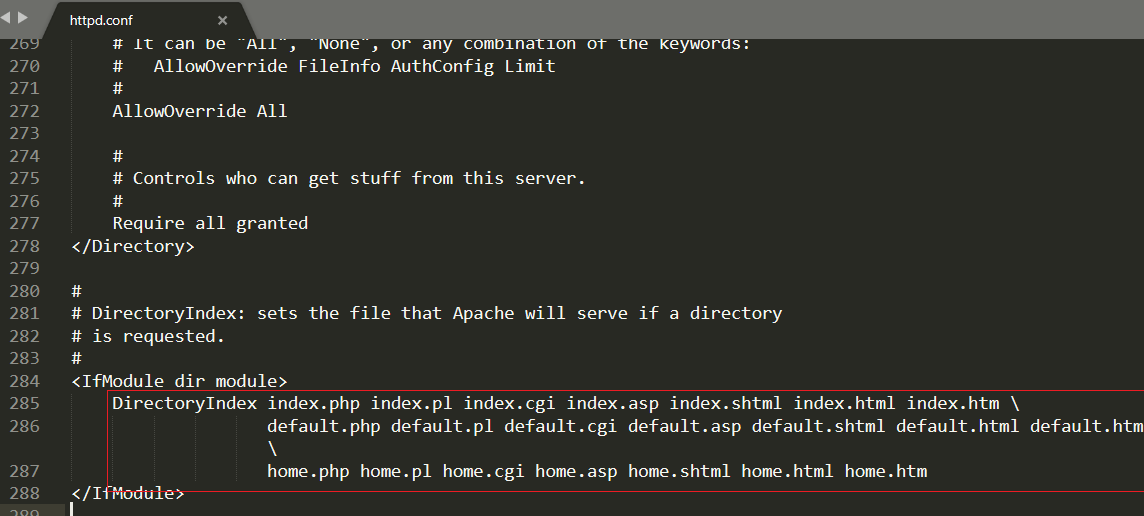Click line number 285 in the gutter
The width and height of the screenshot is (1144, 516).
(25, 403)
